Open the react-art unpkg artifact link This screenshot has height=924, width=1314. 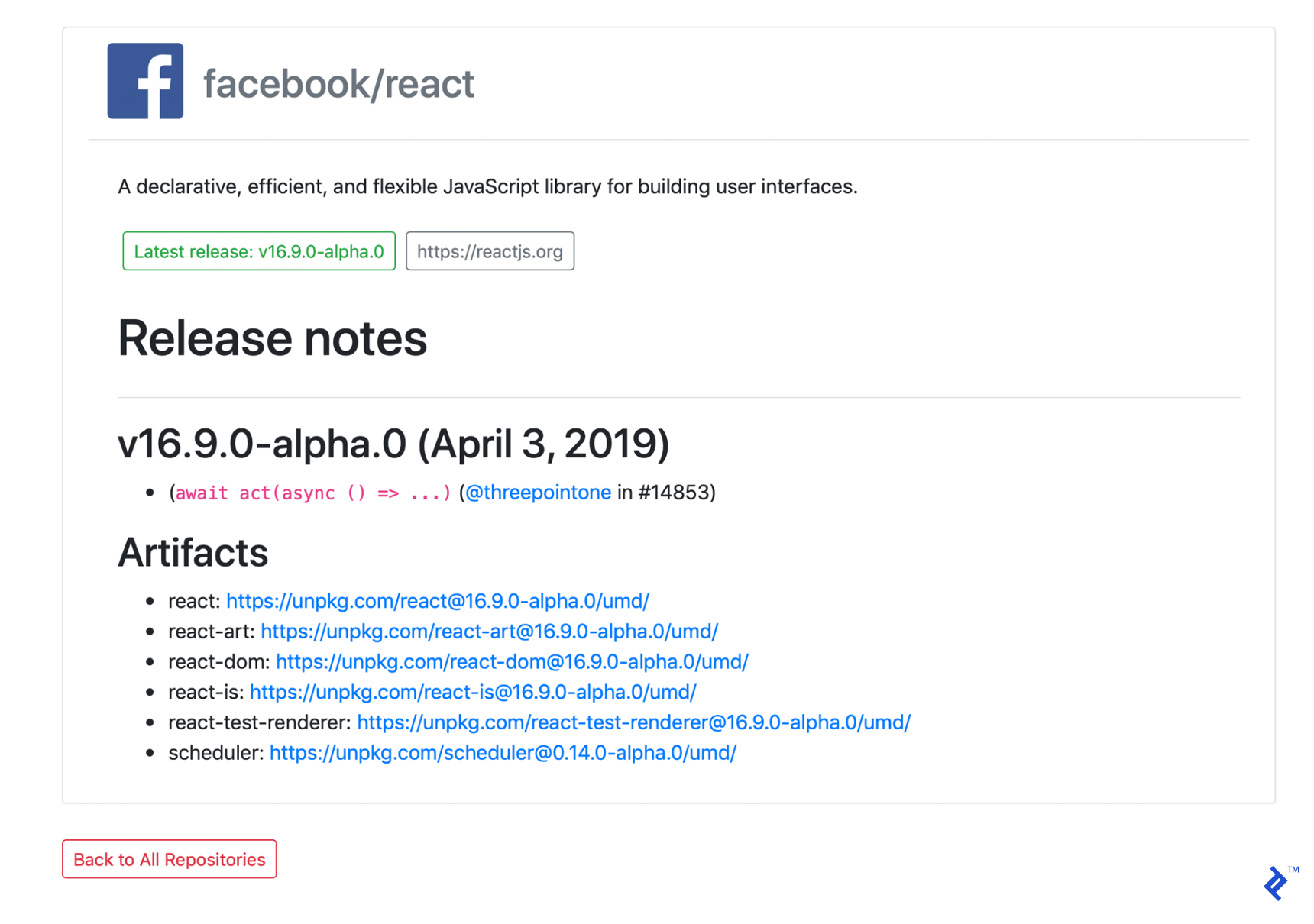pos(489,632)
